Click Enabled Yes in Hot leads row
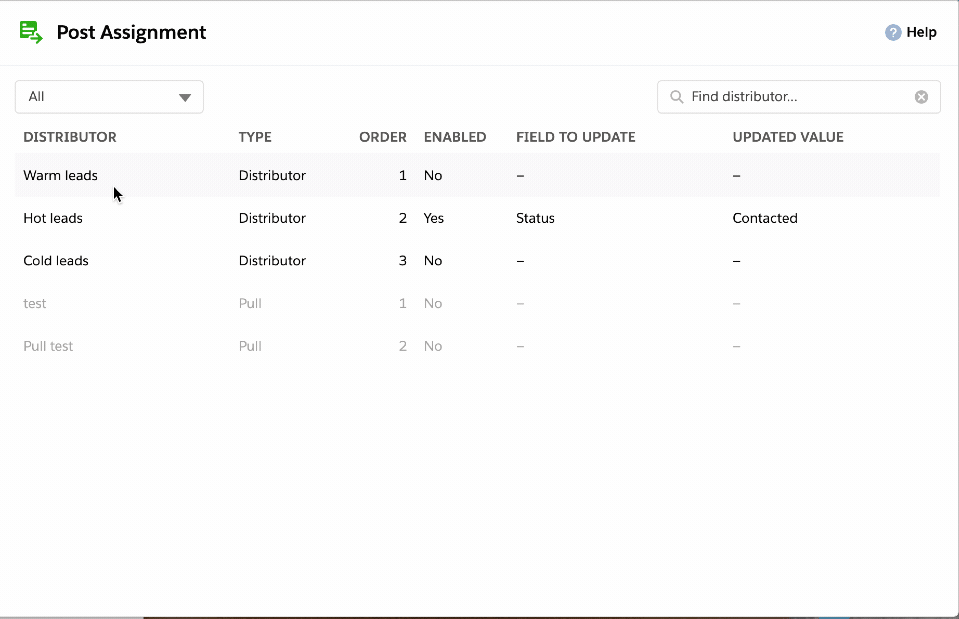This screenshot has width=959, height=619. click(434, 218)
